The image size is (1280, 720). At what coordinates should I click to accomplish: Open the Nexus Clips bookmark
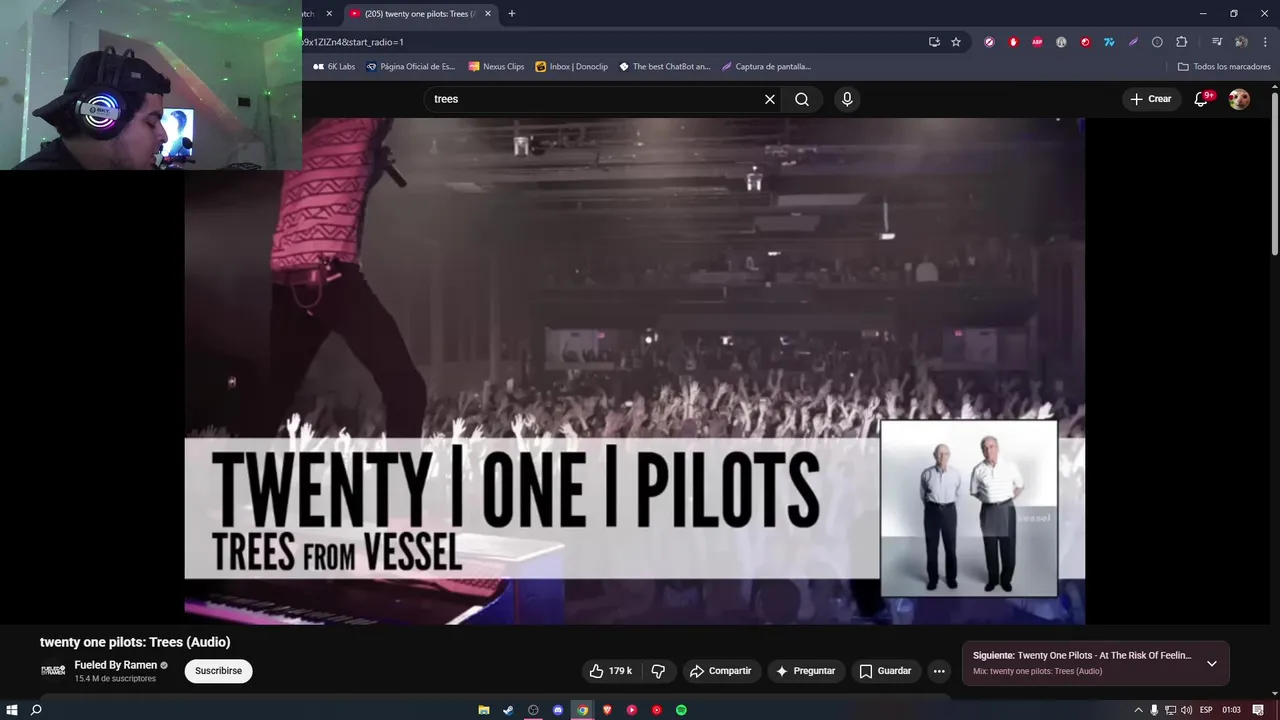[496, 67]
